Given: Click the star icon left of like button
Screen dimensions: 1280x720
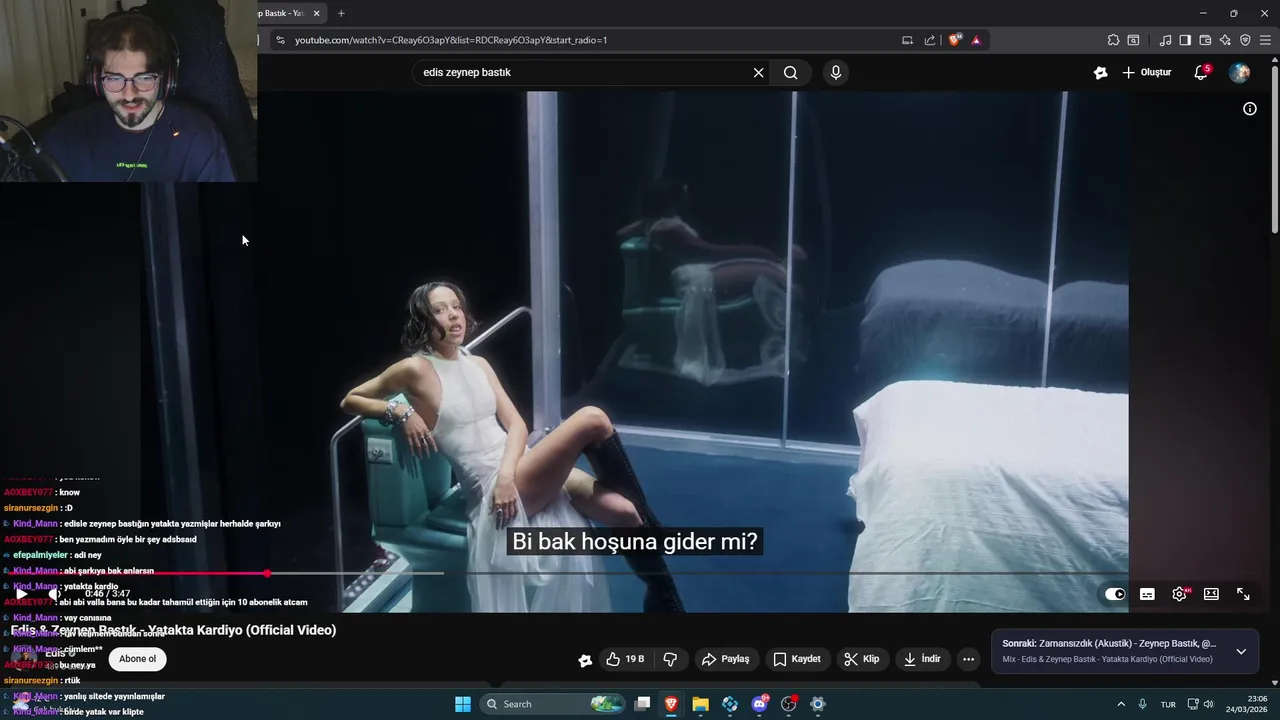Looking at the screenshot, I should [585, 659].
